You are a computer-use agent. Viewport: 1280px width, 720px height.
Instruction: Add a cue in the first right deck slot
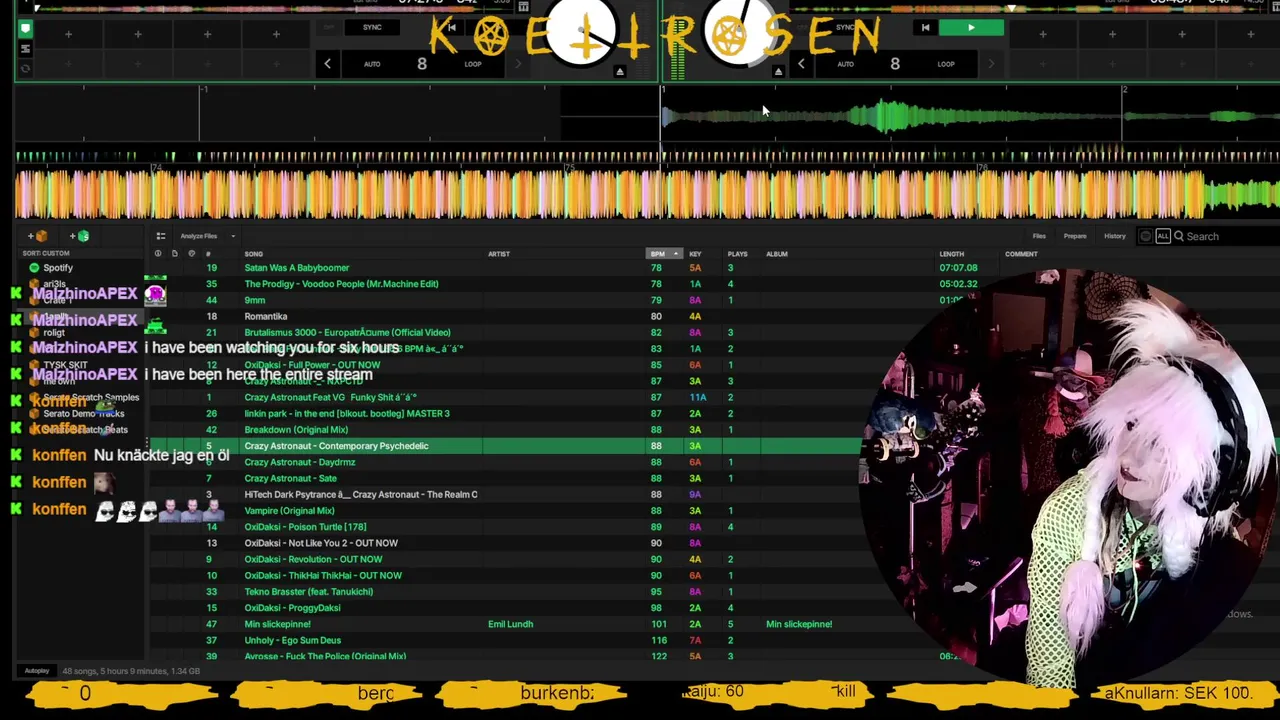pyautogui.click(x=1043, y=35)
